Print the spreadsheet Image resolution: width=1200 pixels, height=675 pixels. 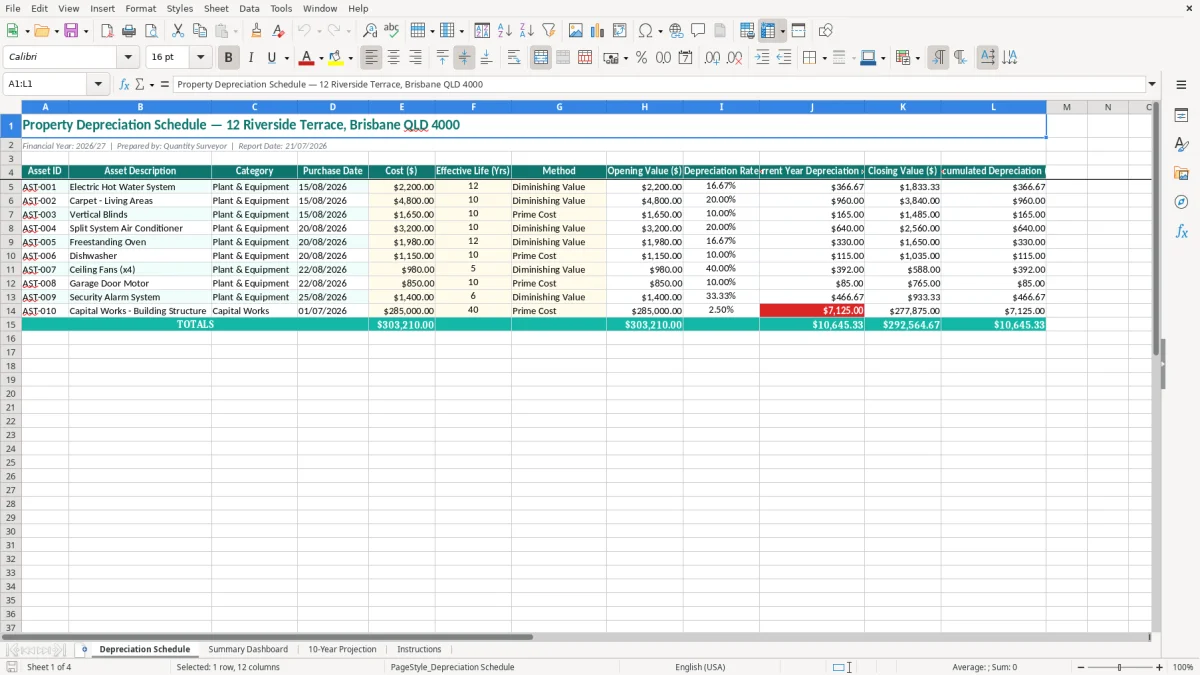(129, 31)
